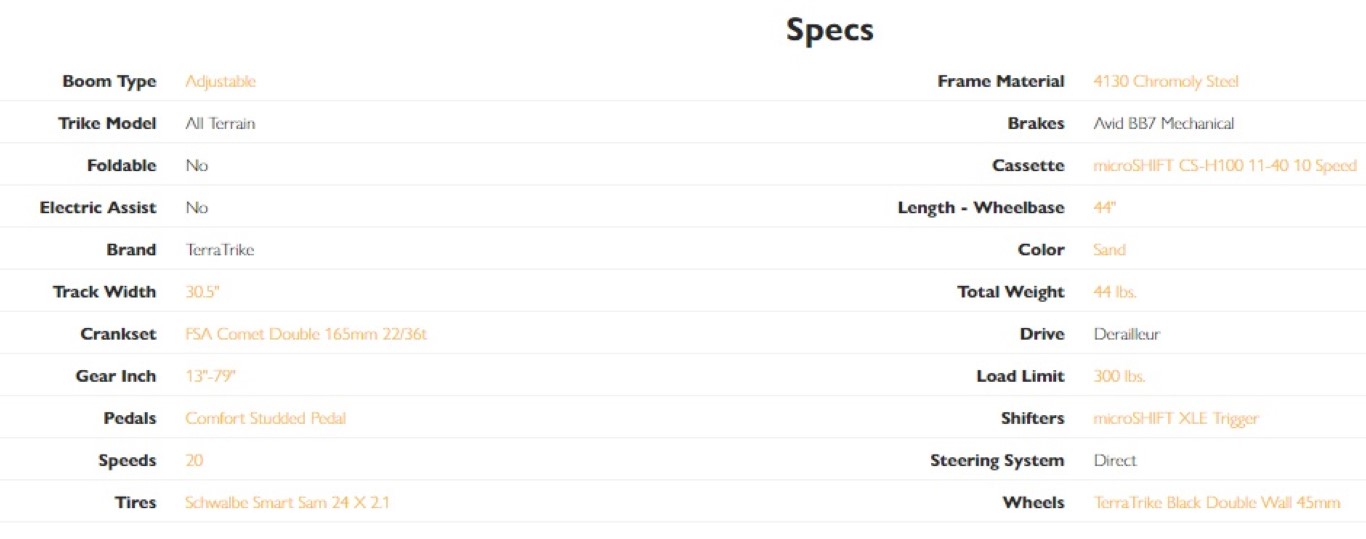Click FSA Comet Double 165mm crankset link

click(305, 333)
